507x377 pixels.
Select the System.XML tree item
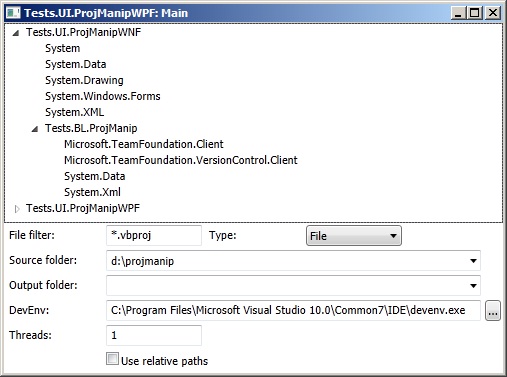(x=75, y=112)
